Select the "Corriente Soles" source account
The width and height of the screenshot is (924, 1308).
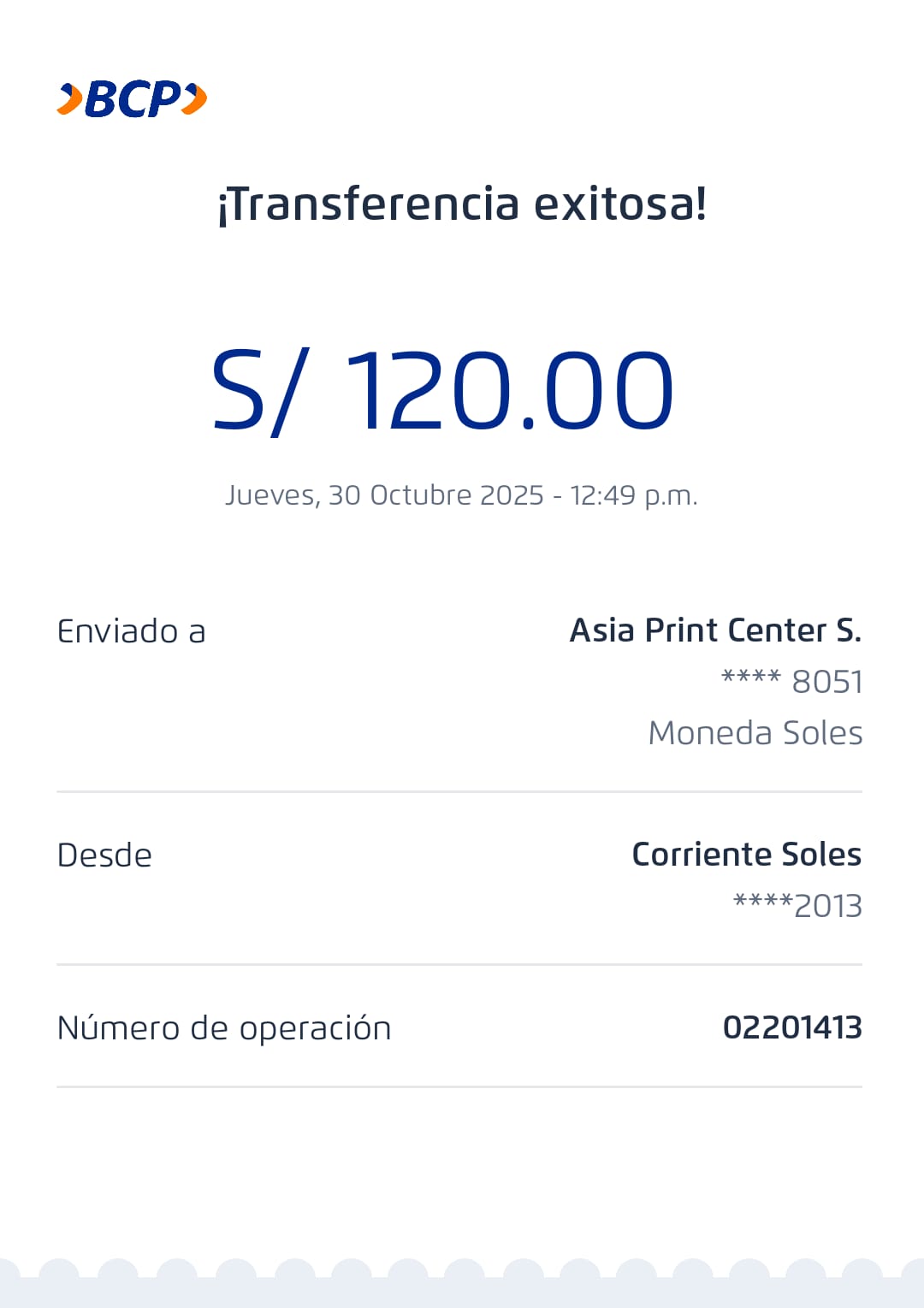click(746, 855)
